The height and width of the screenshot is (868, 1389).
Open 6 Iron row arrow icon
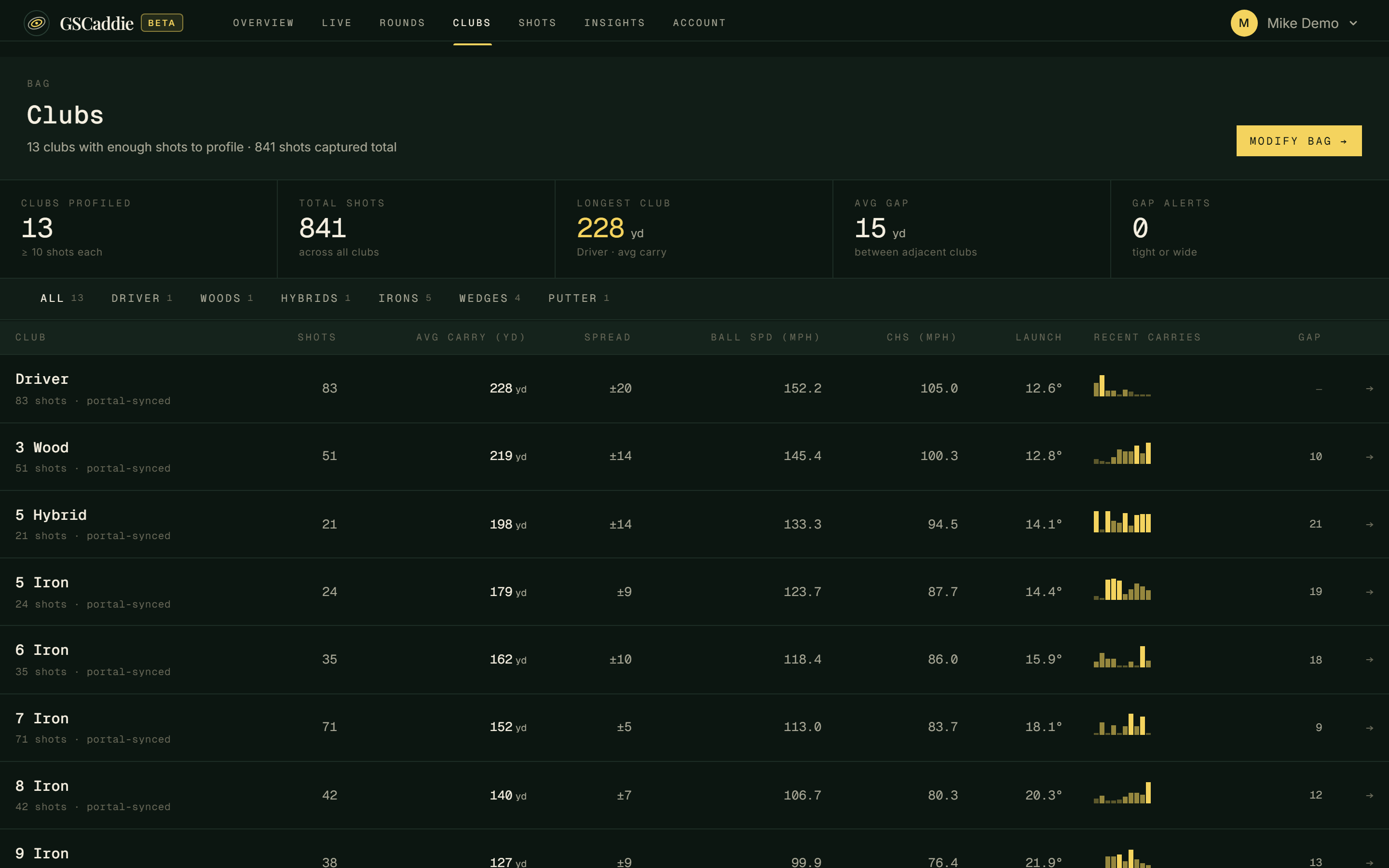coord(1370,660)
